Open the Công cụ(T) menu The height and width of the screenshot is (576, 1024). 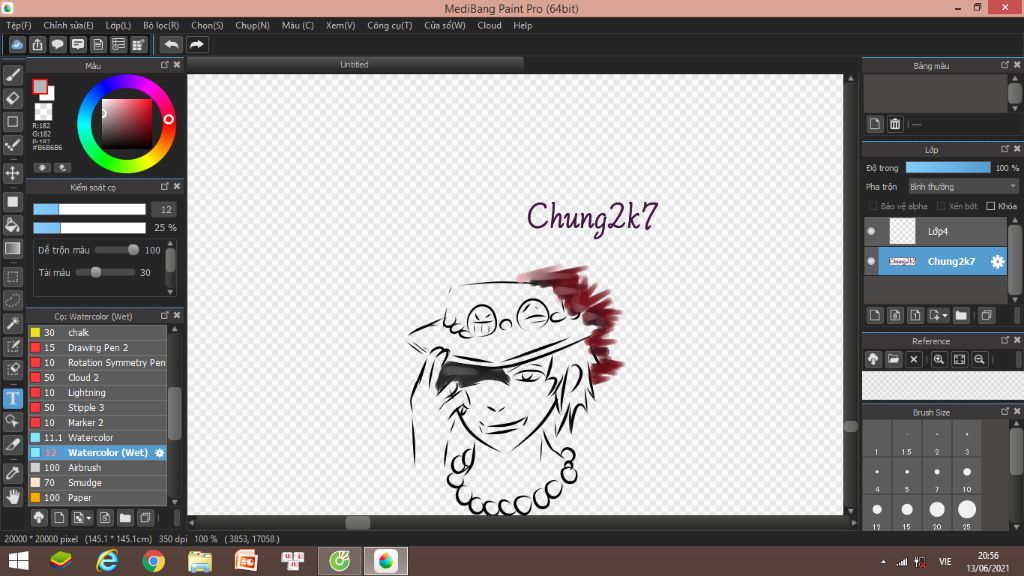pos(390,25)
